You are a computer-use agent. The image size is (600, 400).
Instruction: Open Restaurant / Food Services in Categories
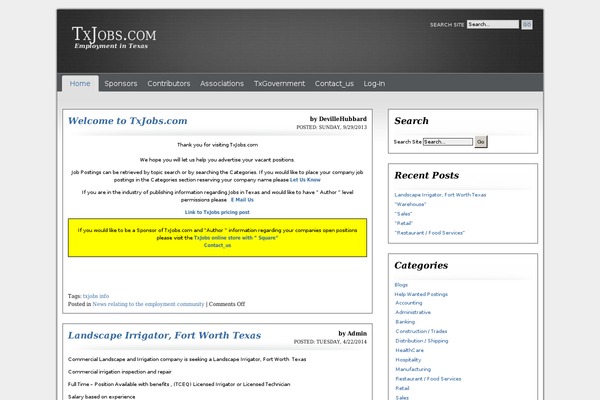point(428,379)
